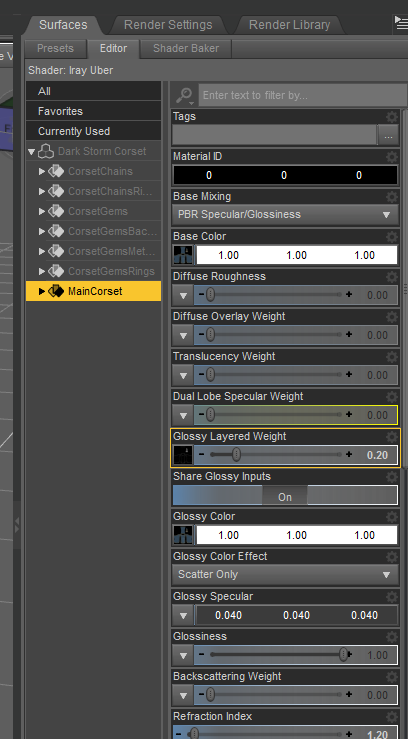
Task: Open the Glossy Color Effect dropdown
Action: click(285, 575)
